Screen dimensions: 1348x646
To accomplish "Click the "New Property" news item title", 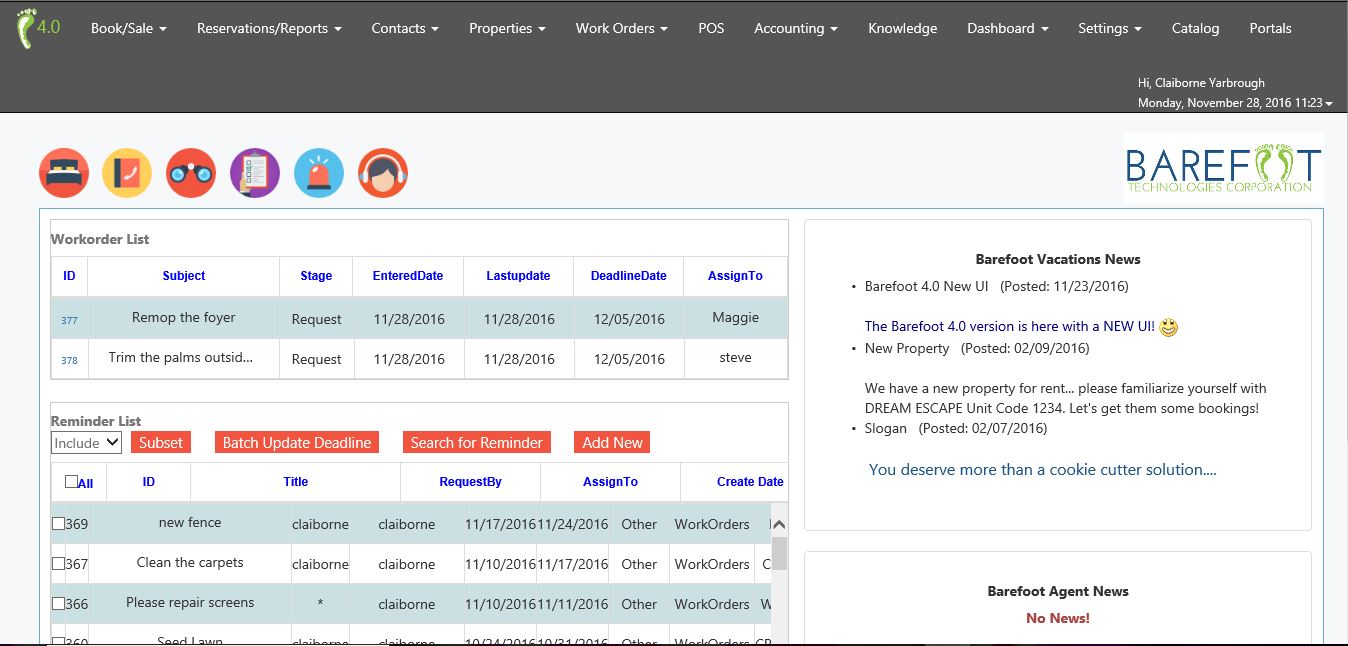I will [907, 348].
